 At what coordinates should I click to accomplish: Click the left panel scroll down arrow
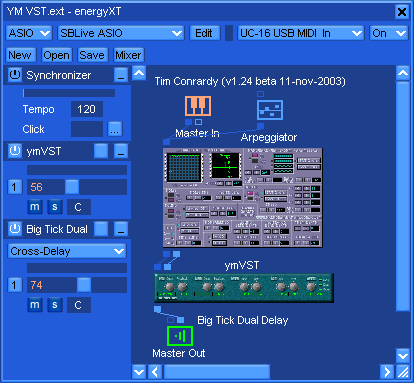click(139, 372)
